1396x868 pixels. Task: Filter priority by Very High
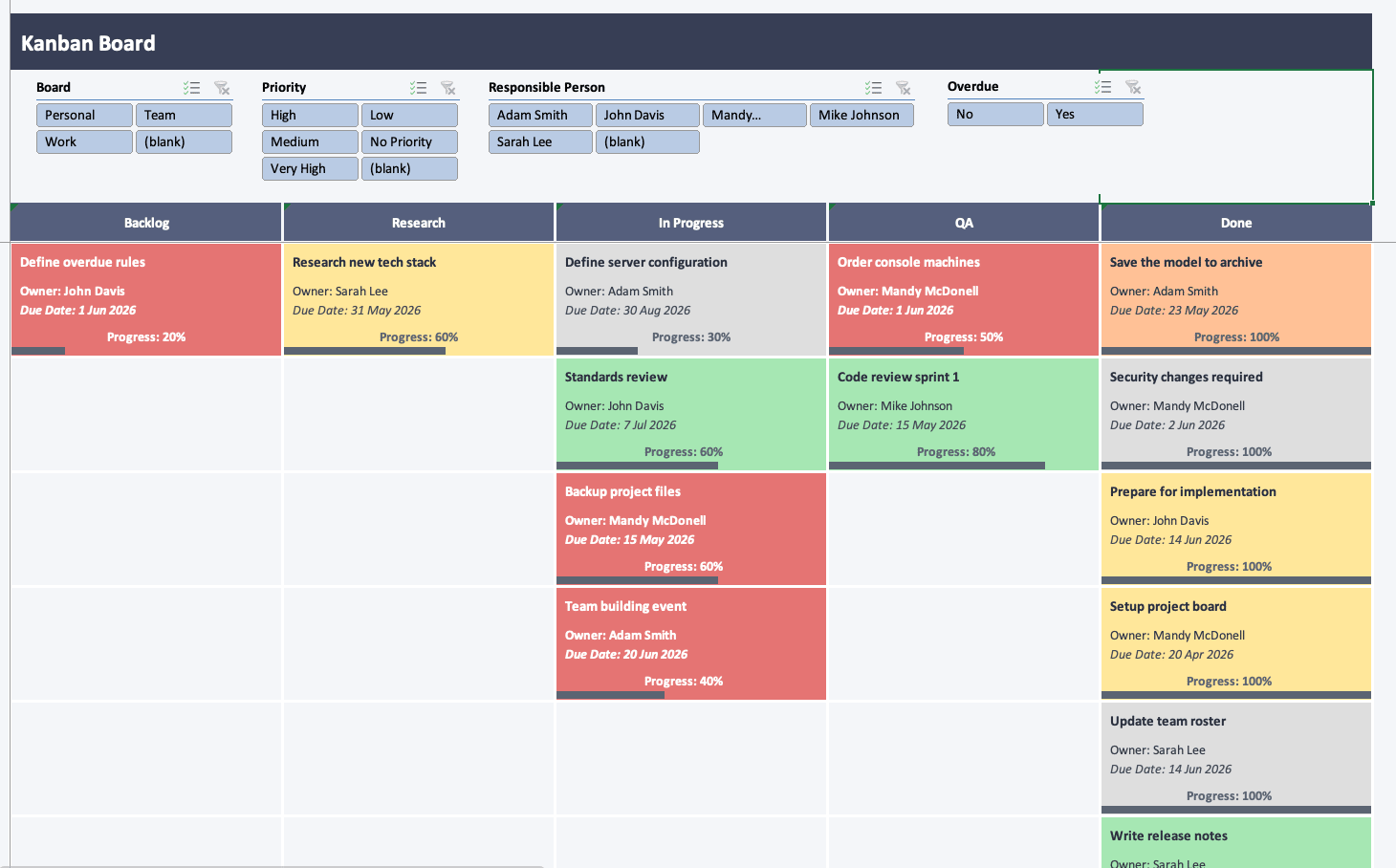pos(310,168)
